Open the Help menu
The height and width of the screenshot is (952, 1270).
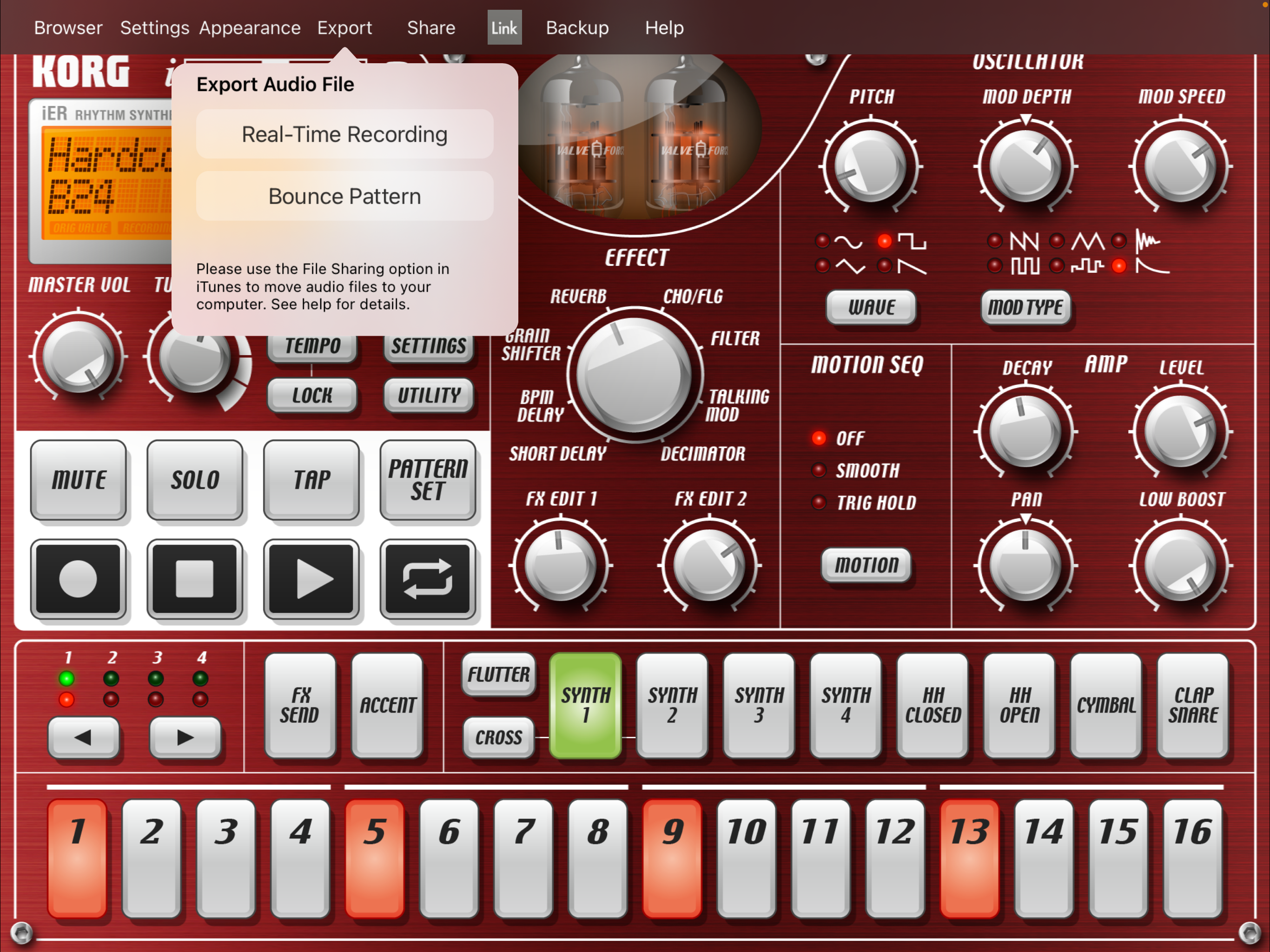tap(664, 27)
